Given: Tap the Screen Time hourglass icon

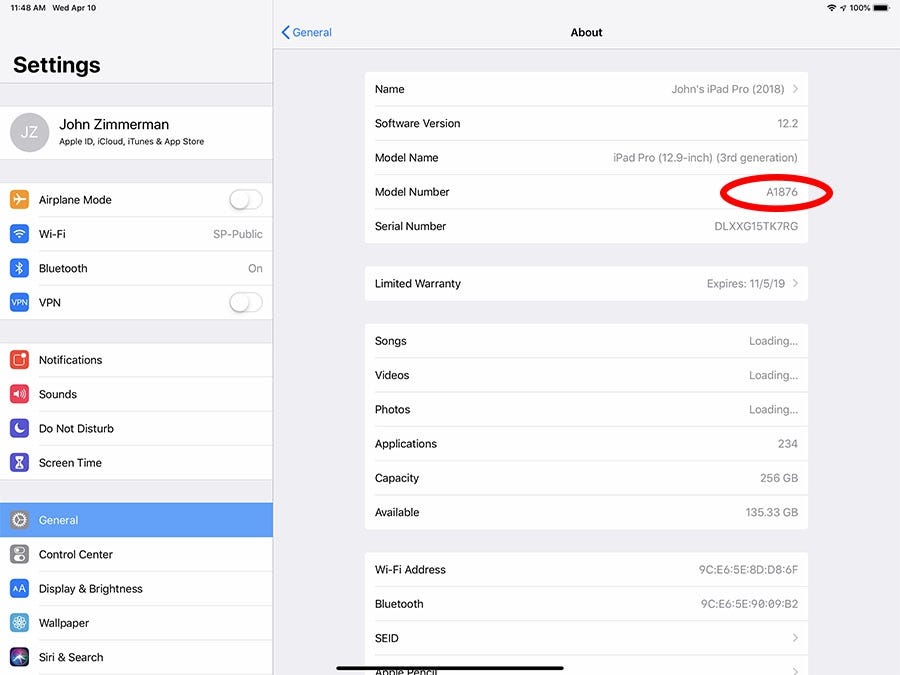Looking at the screenshot, I should pos(20,463).
